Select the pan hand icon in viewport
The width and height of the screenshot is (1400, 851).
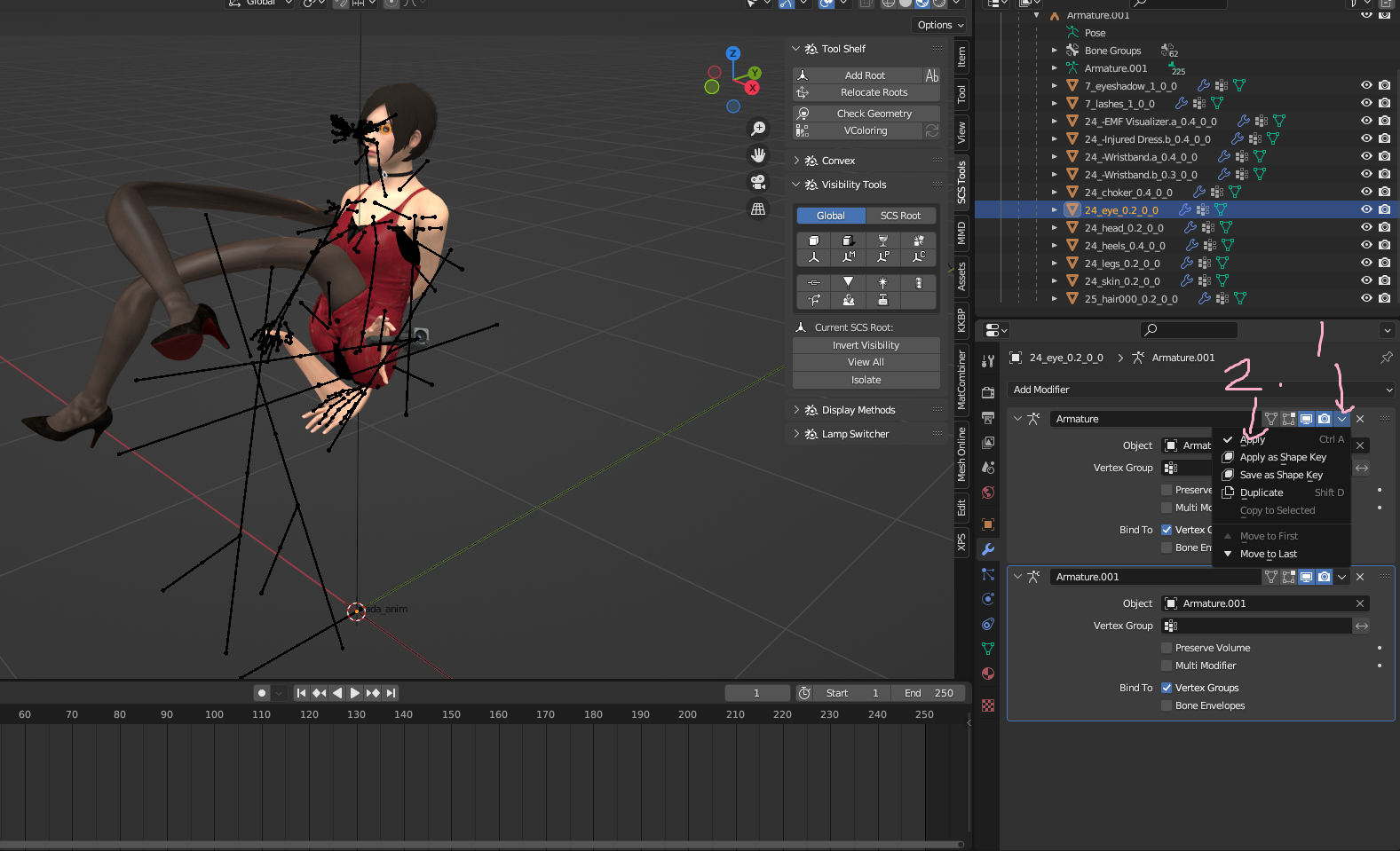tap(758, 155)
